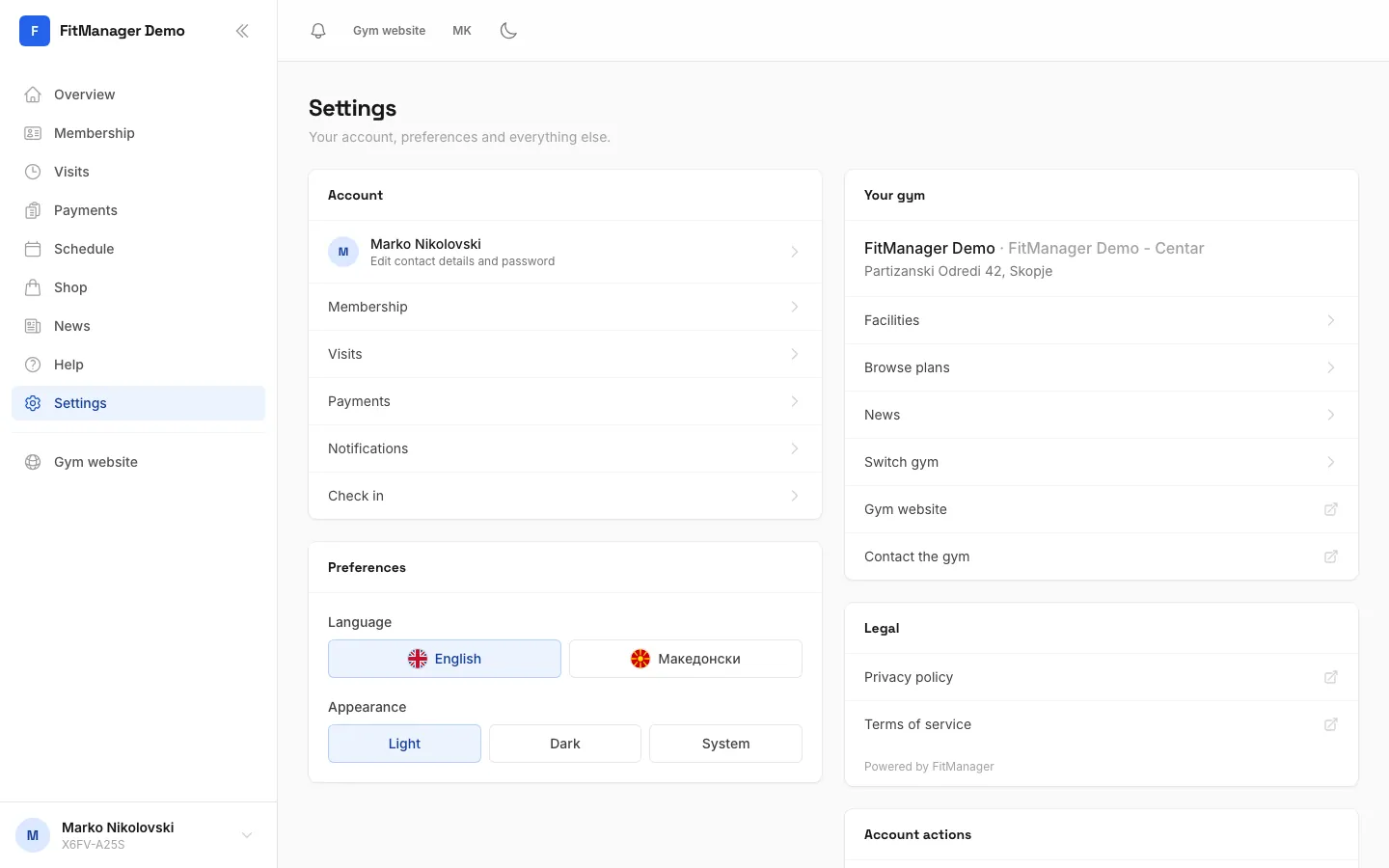Screen dimensions: 1389x868
Task: Open the Switch gym row chevron
Action: [x=1331, y=462]
